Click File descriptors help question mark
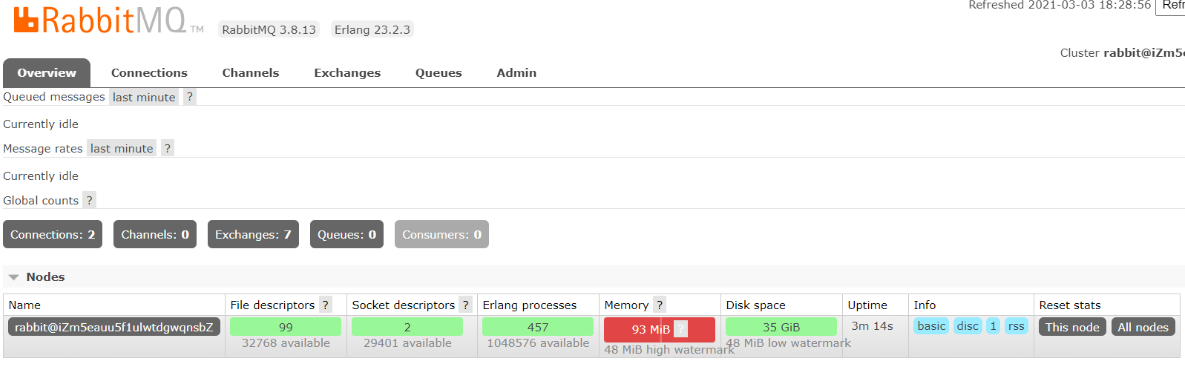 326,305
